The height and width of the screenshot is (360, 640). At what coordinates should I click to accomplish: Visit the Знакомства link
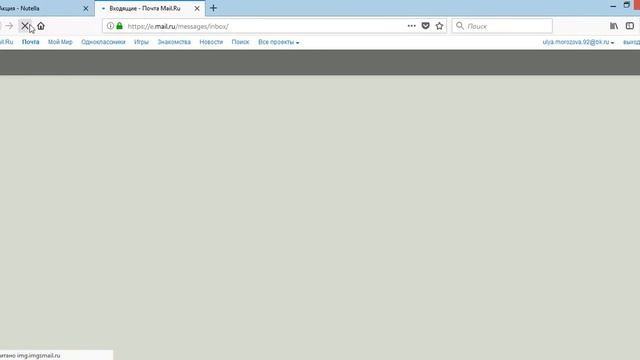point(174,42)
